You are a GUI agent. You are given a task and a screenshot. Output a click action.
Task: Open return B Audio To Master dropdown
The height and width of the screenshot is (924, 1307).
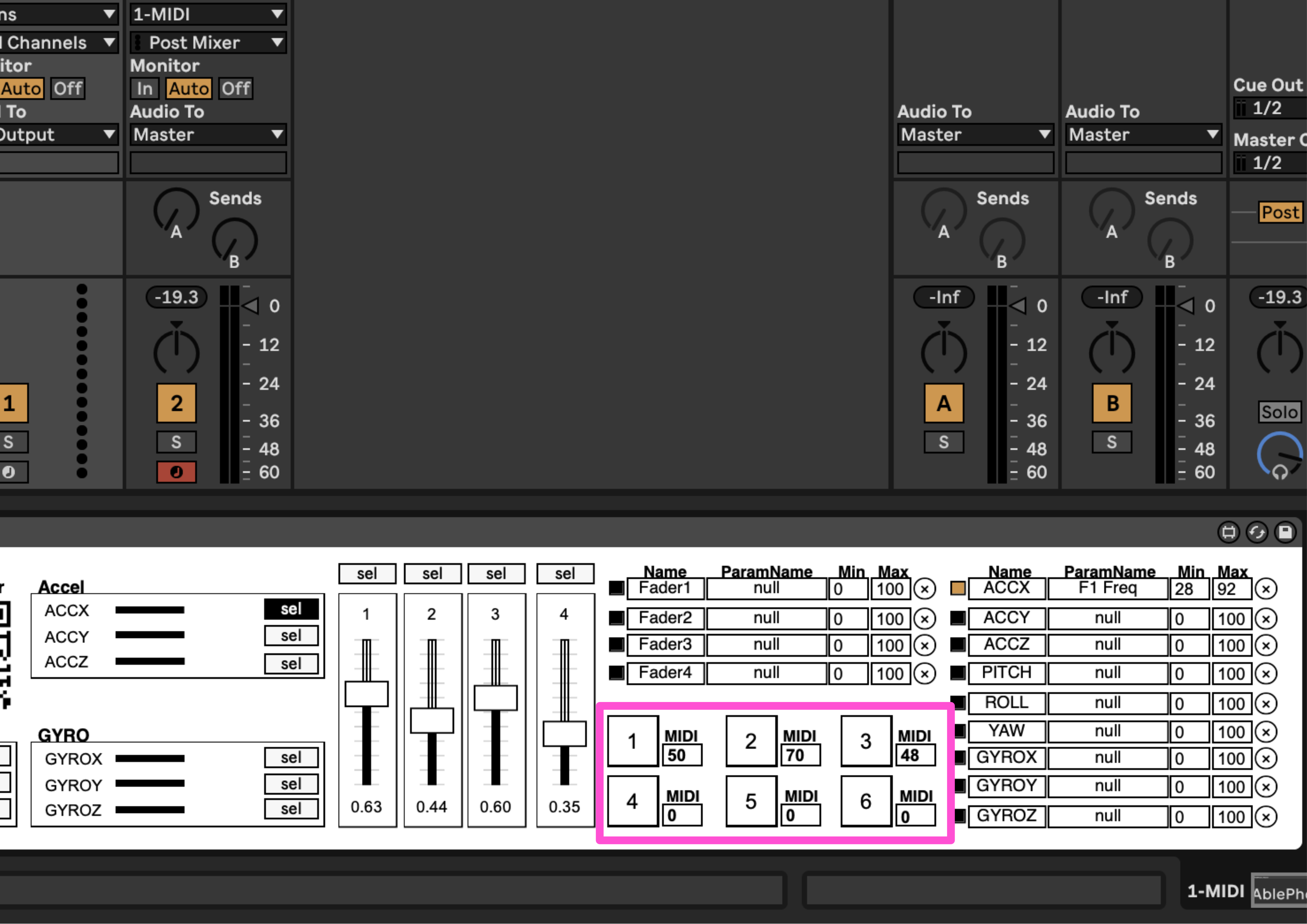pos(1143,134)
